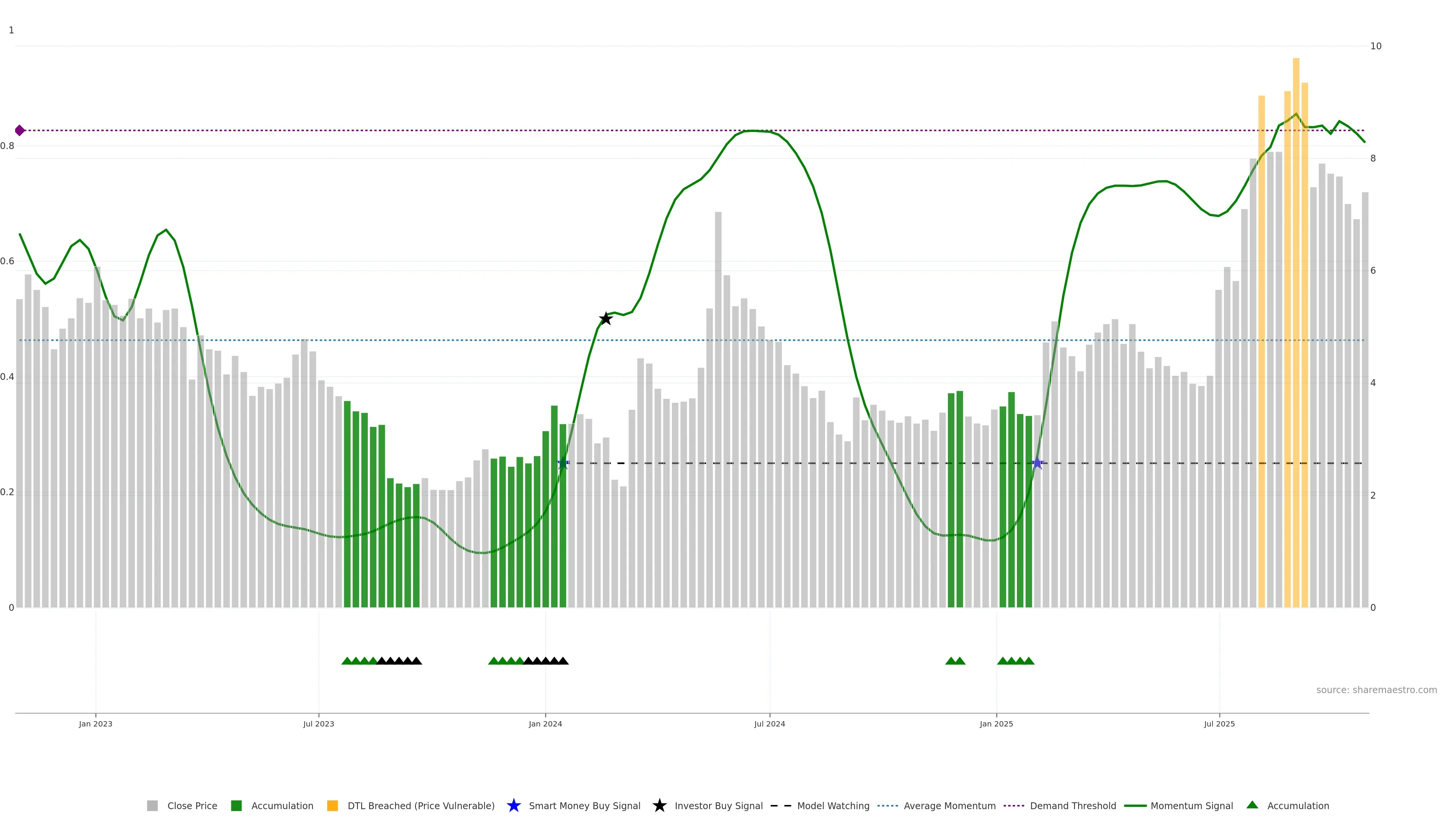Click the black Investor Buy Signal star on chart
Screen dimensions: 1456x819
[606, 319]
